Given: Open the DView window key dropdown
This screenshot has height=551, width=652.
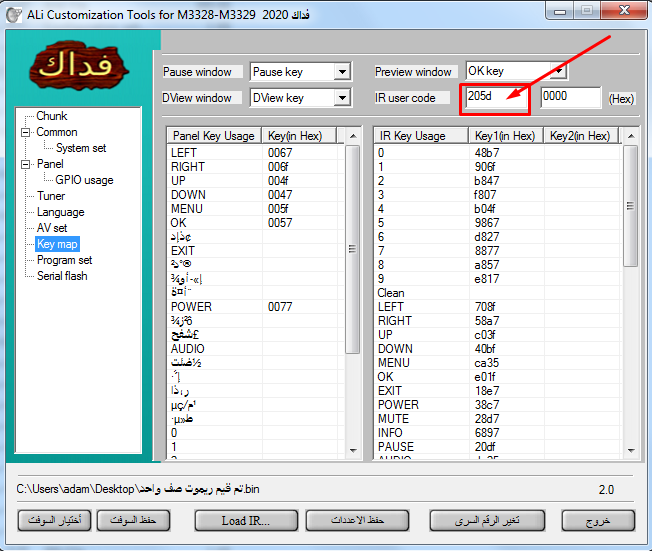Looking at the screenshot, I should [x=342, y=98].
